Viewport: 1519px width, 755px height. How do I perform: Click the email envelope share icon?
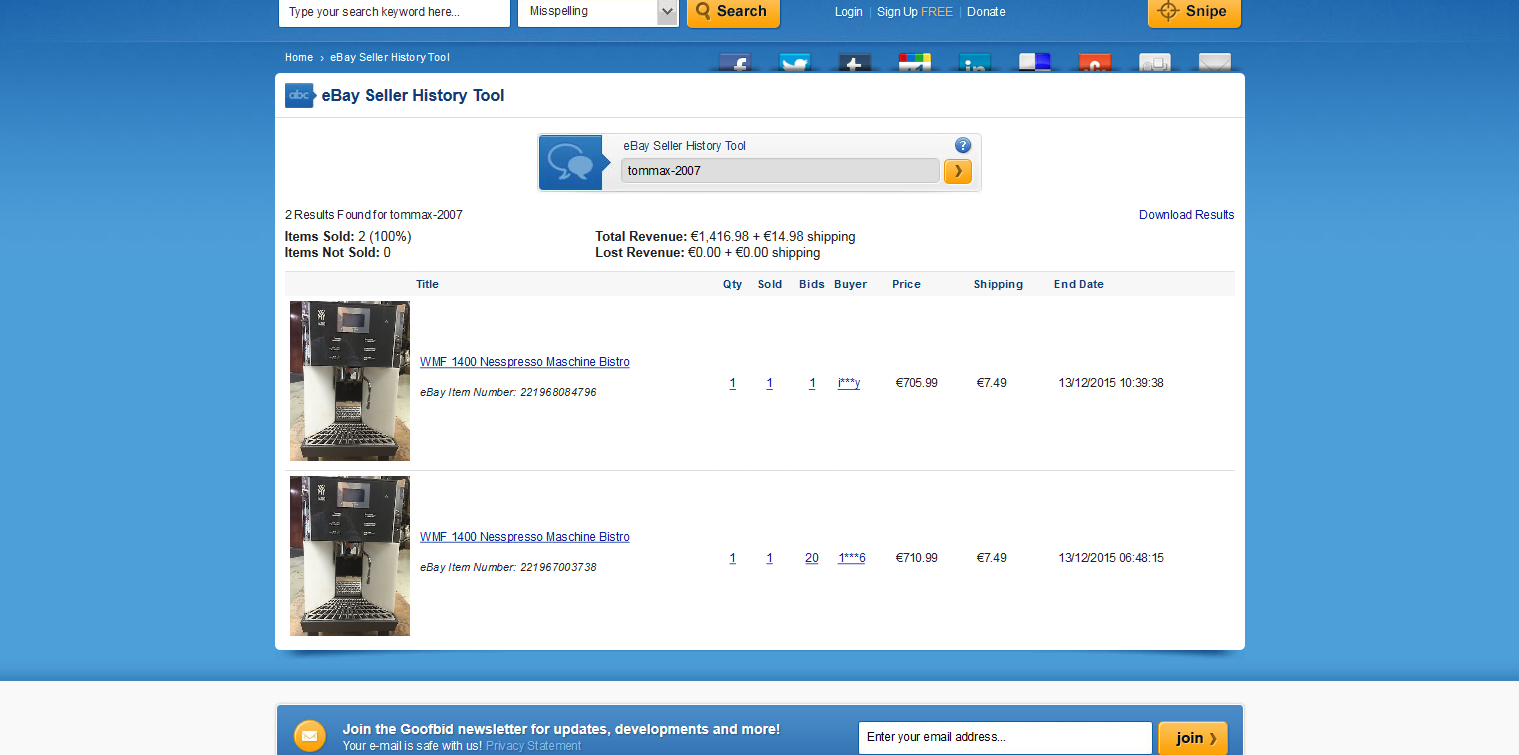pyautogui.click(x=1215, y=63)
